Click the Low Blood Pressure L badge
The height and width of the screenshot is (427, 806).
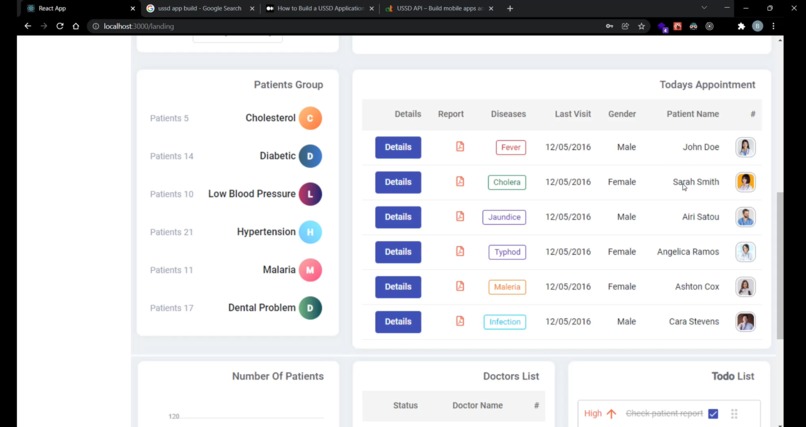click(310, 194)
